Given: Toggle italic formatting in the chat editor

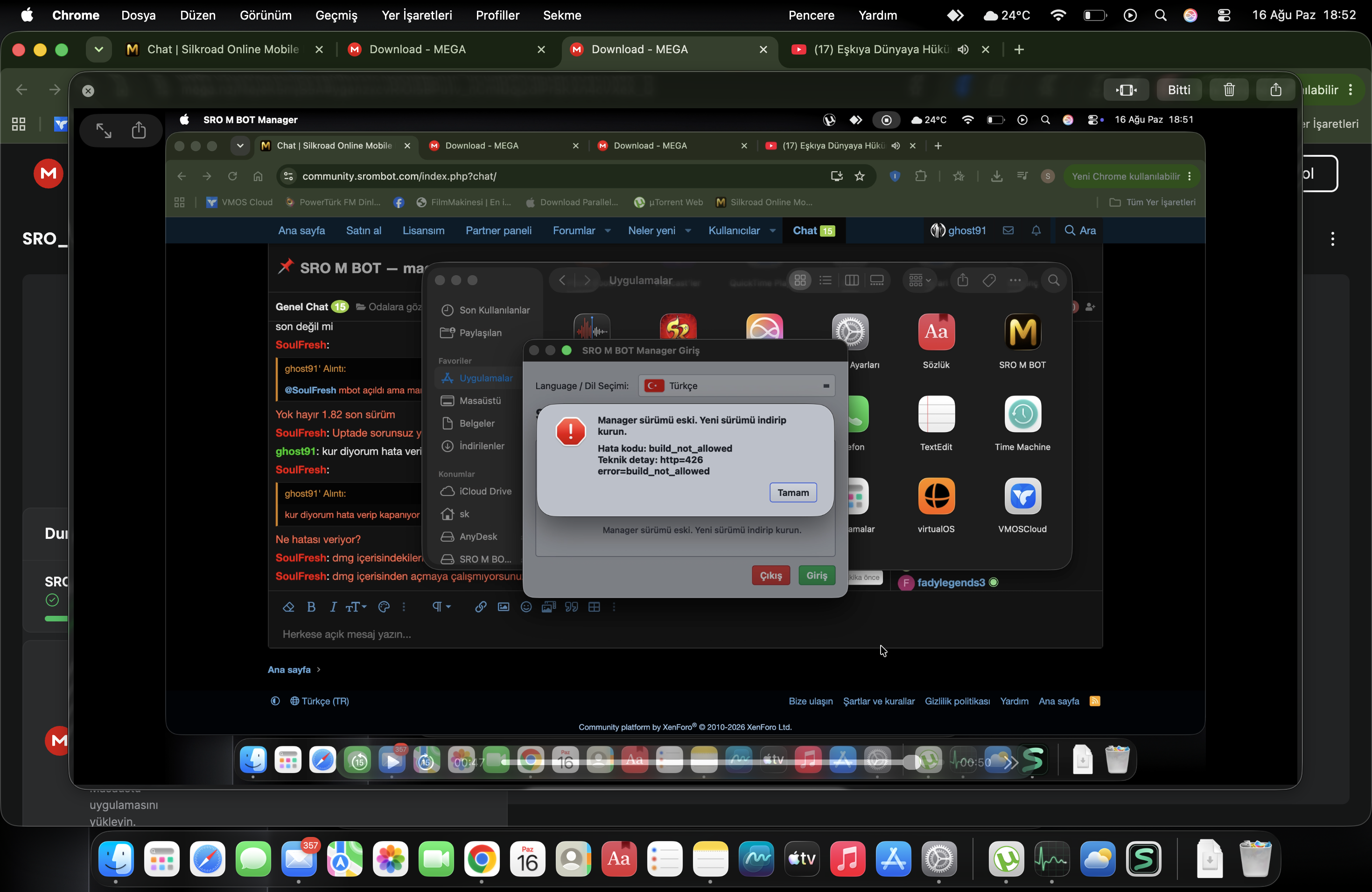Looking at the screenshot, I should pyautogui.click(x=333, y=607).
